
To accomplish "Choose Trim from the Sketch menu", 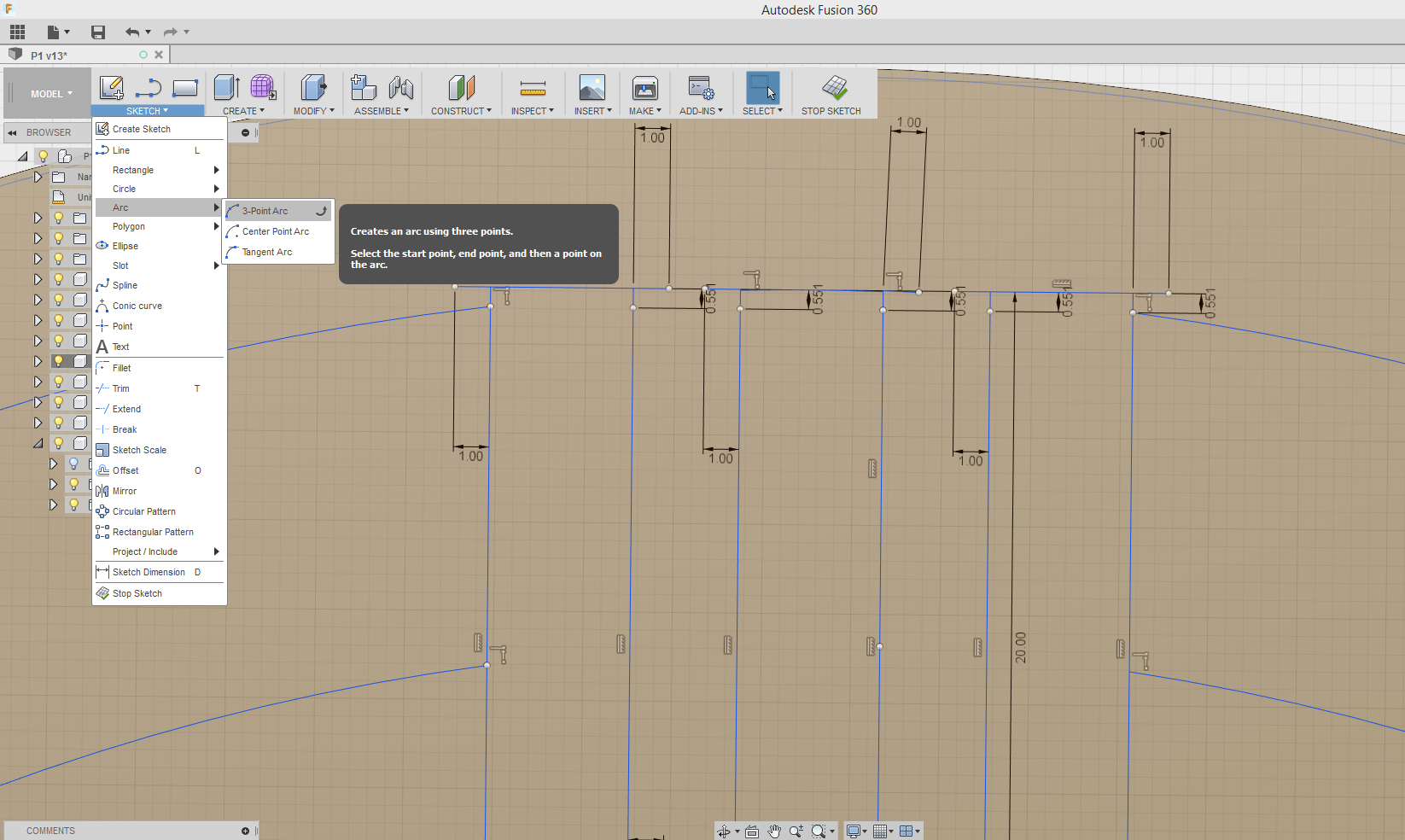I will (x=159, y=388).
